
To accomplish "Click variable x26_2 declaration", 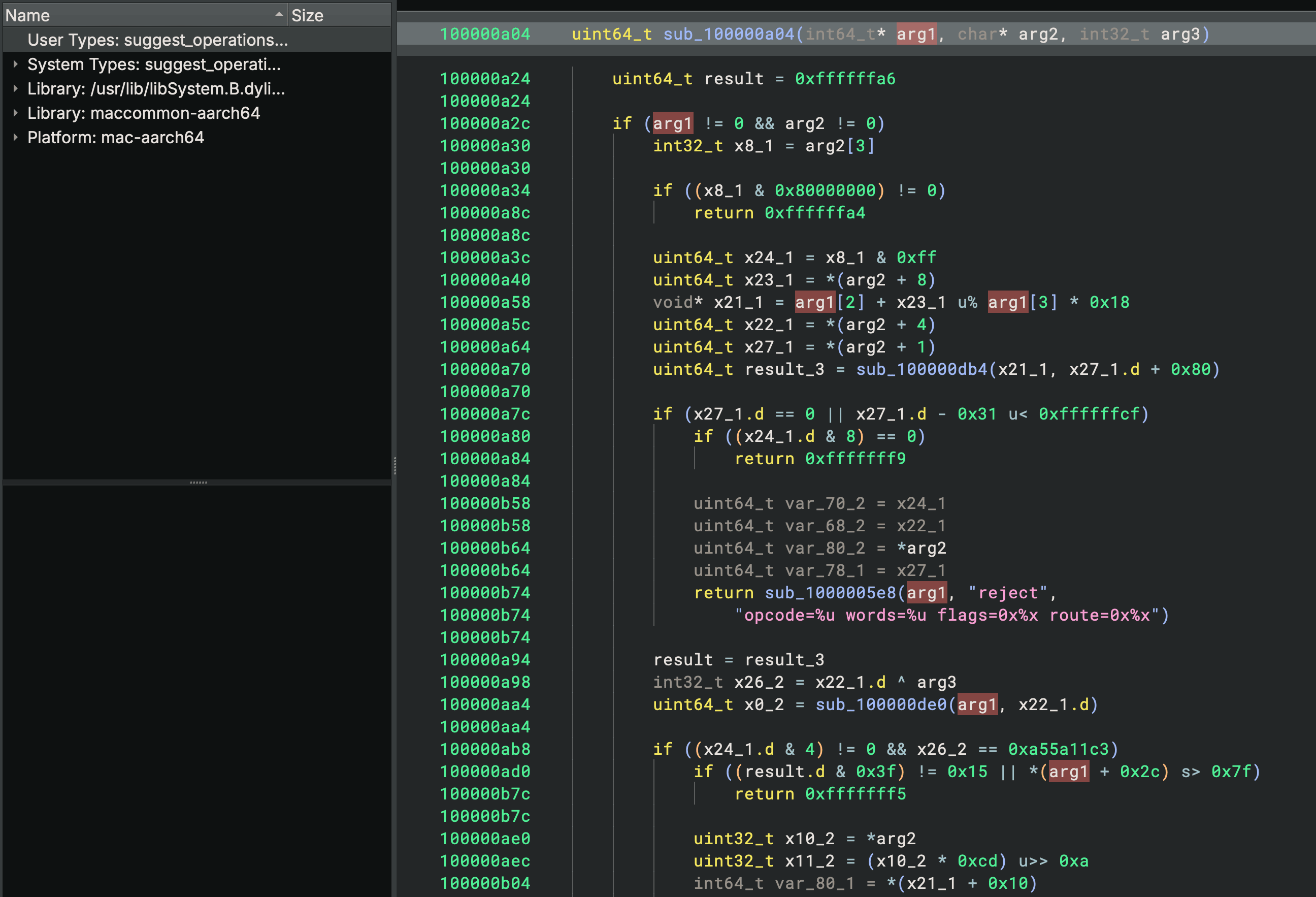I will [x=760, y=682].
